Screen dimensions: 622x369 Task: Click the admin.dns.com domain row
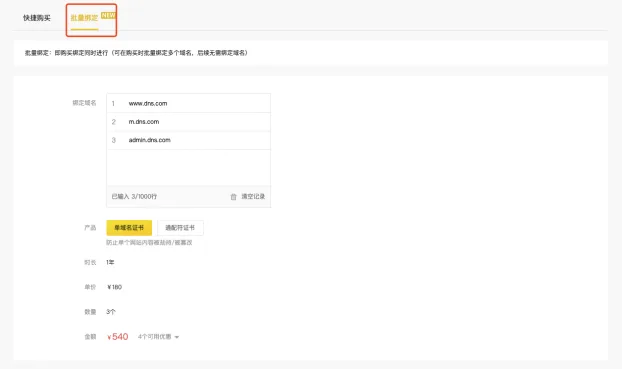(188, 140)
